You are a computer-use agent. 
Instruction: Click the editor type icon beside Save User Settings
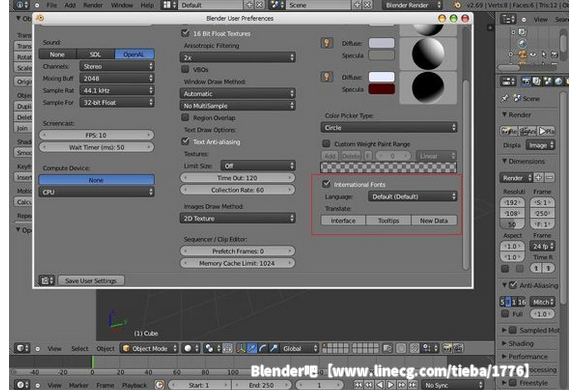point(46,280)
